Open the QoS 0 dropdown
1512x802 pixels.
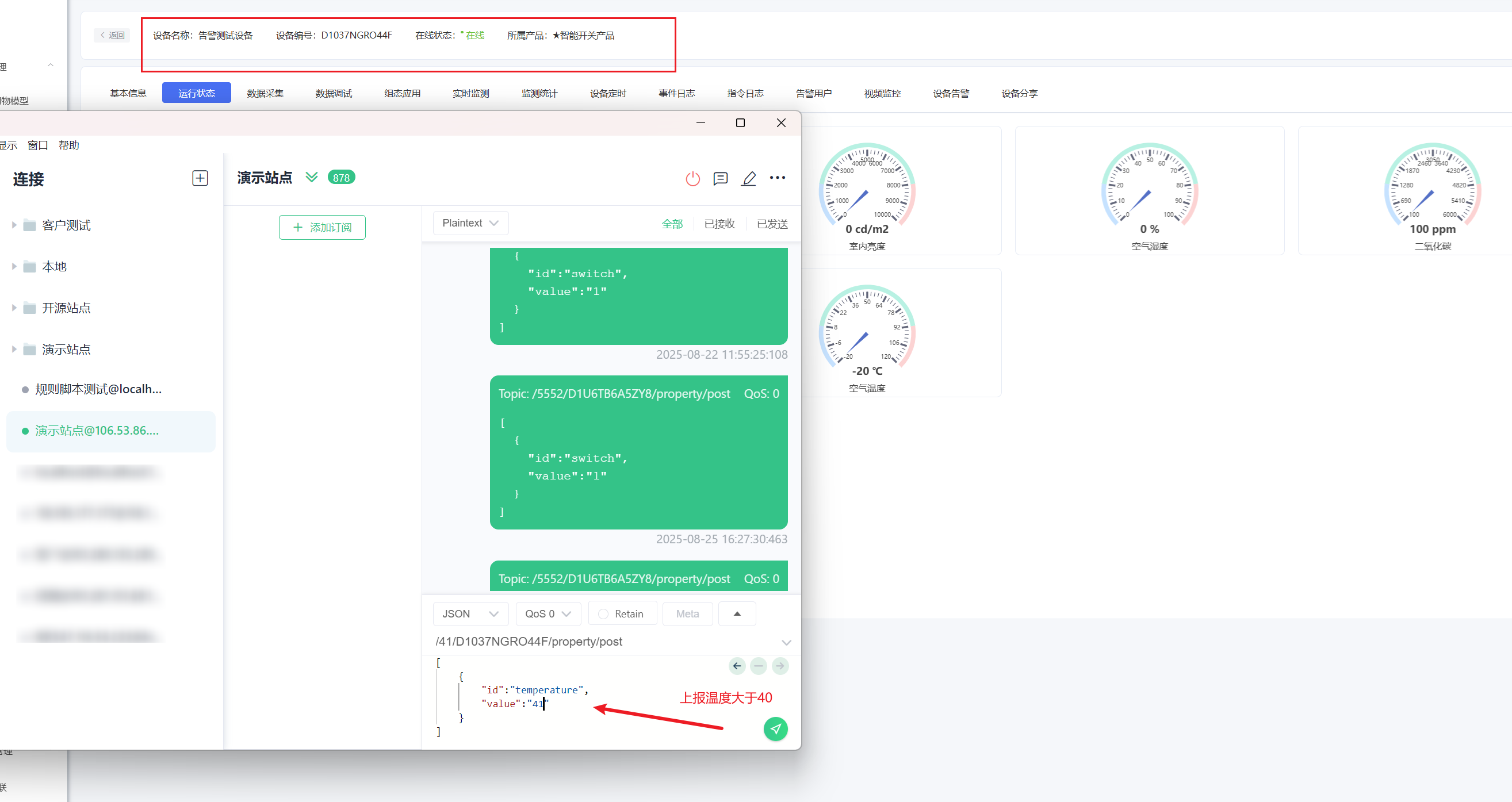(x=548, y=613)
